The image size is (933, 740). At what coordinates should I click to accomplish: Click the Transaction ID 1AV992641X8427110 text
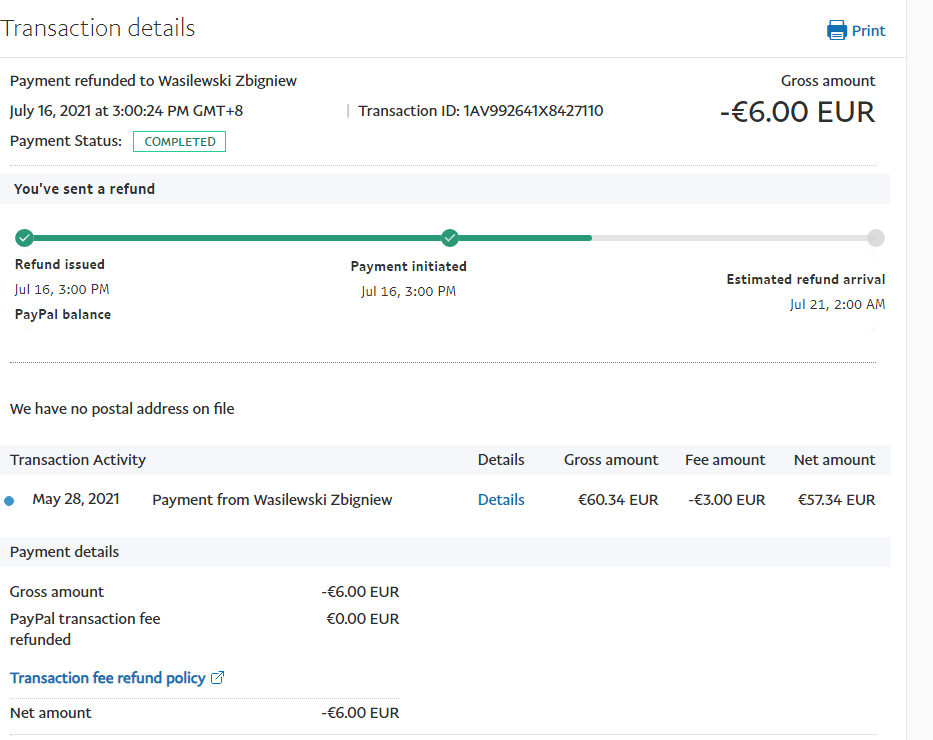[x=481, y=111]
